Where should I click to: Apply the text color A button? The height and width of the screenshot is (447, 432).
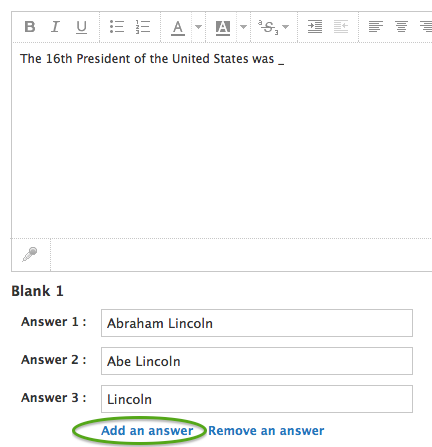click(x=178, y=28)
